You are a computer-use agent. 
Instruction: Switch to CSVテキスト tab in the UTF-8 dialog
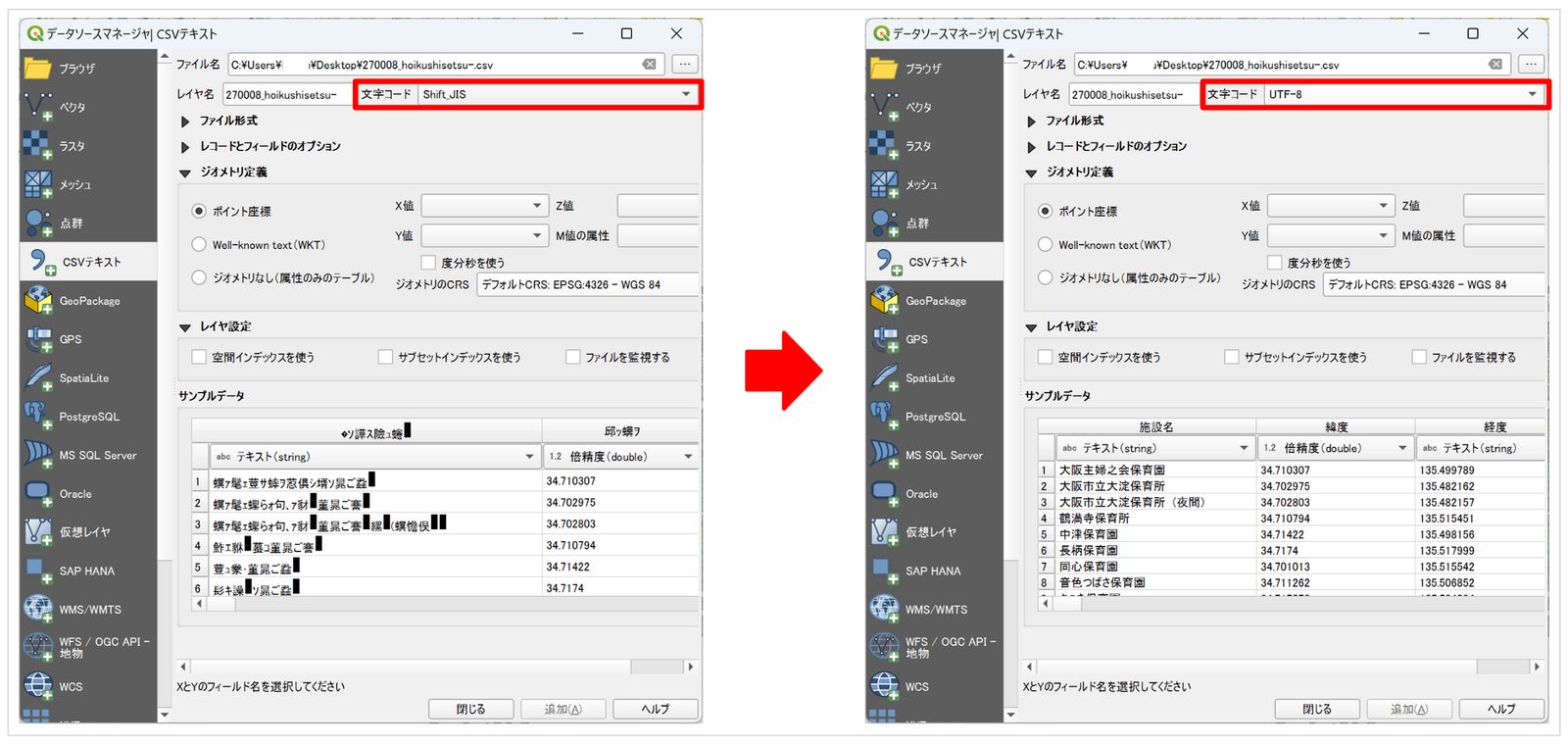point(934,262)
